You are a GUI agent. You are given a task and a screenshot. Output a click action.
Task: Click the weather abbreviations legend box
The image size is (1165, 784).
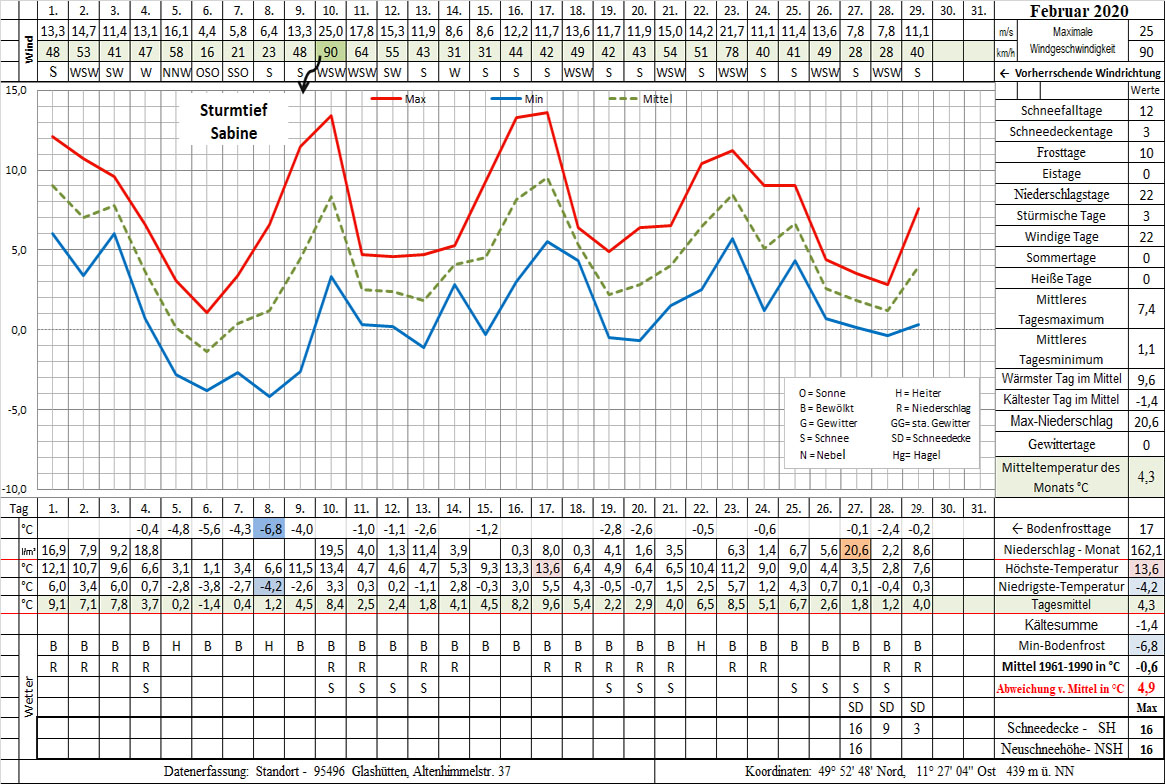pos(877,423)
